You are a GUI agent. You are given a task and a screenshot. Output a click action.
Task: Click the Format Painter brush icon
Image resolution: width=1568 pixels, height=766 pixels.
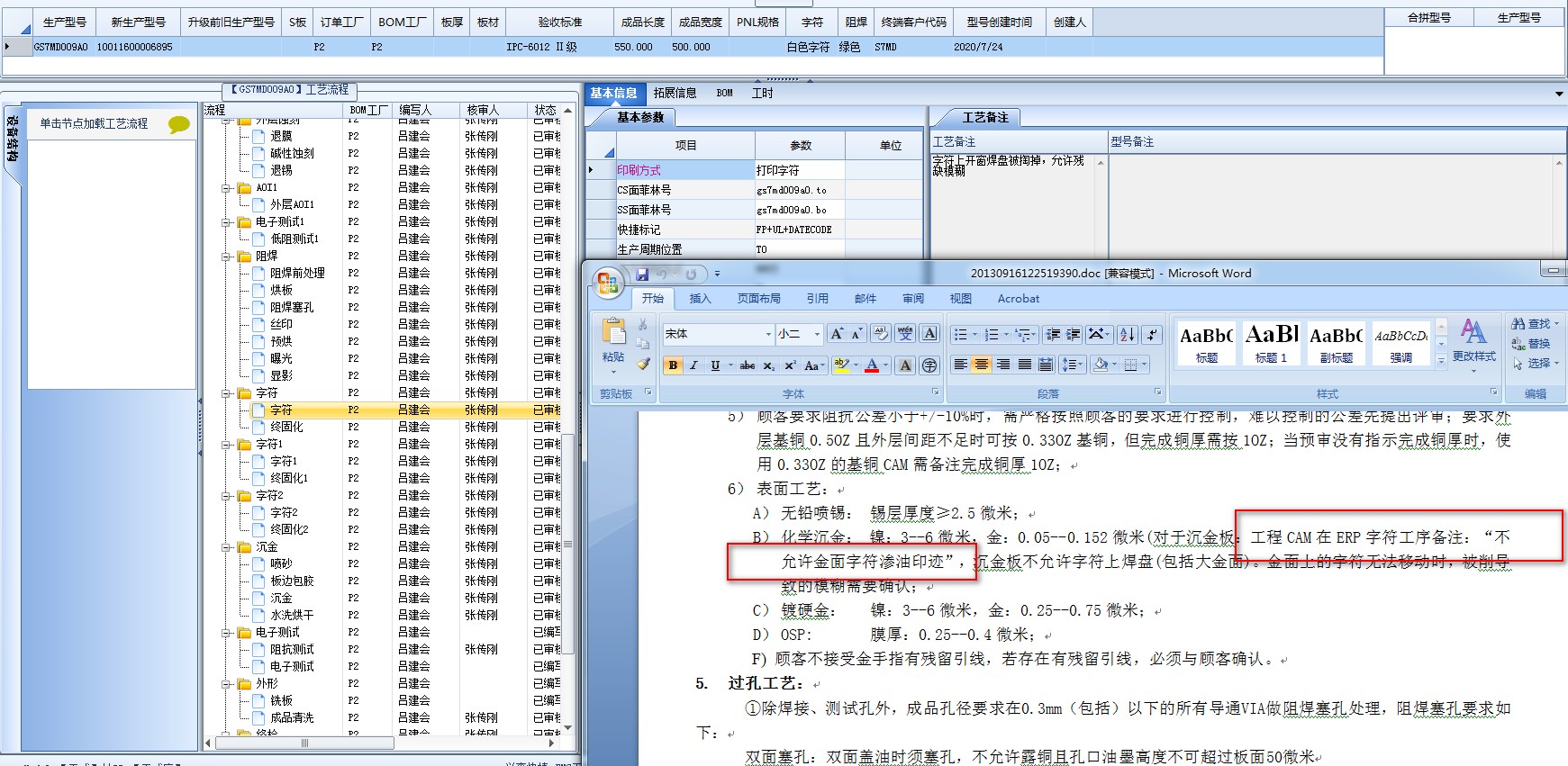click(642, 364)
